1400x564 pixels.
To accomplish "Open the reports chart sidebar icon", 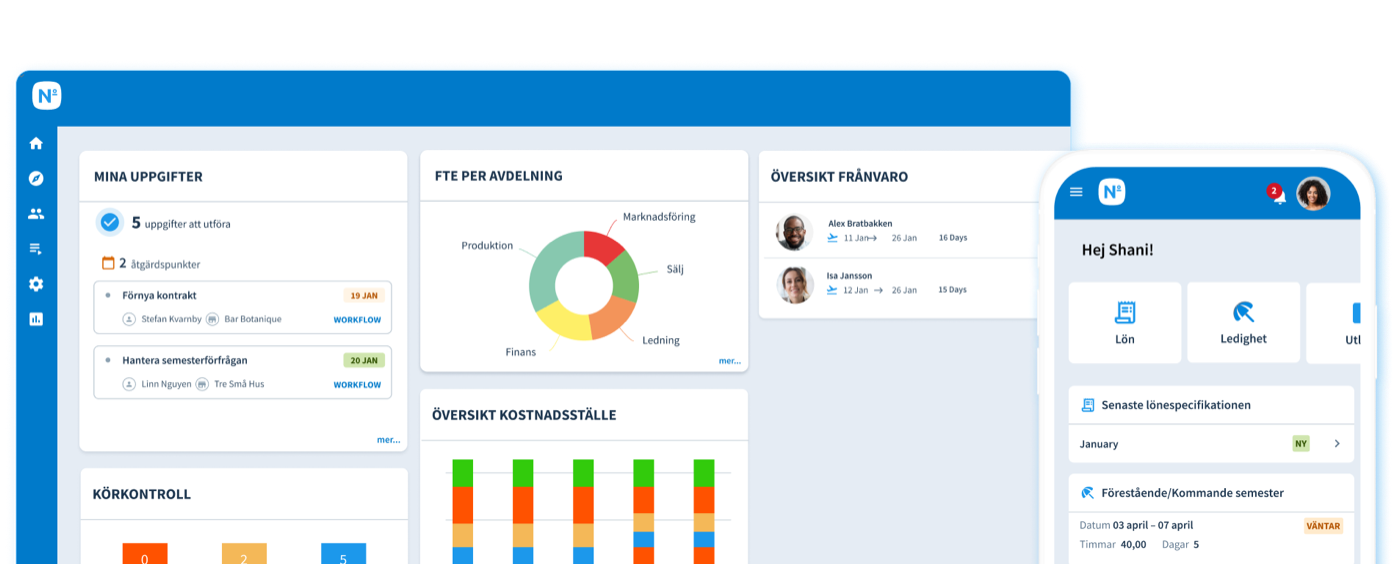I will pyautogui.click(x=36, y=319).
